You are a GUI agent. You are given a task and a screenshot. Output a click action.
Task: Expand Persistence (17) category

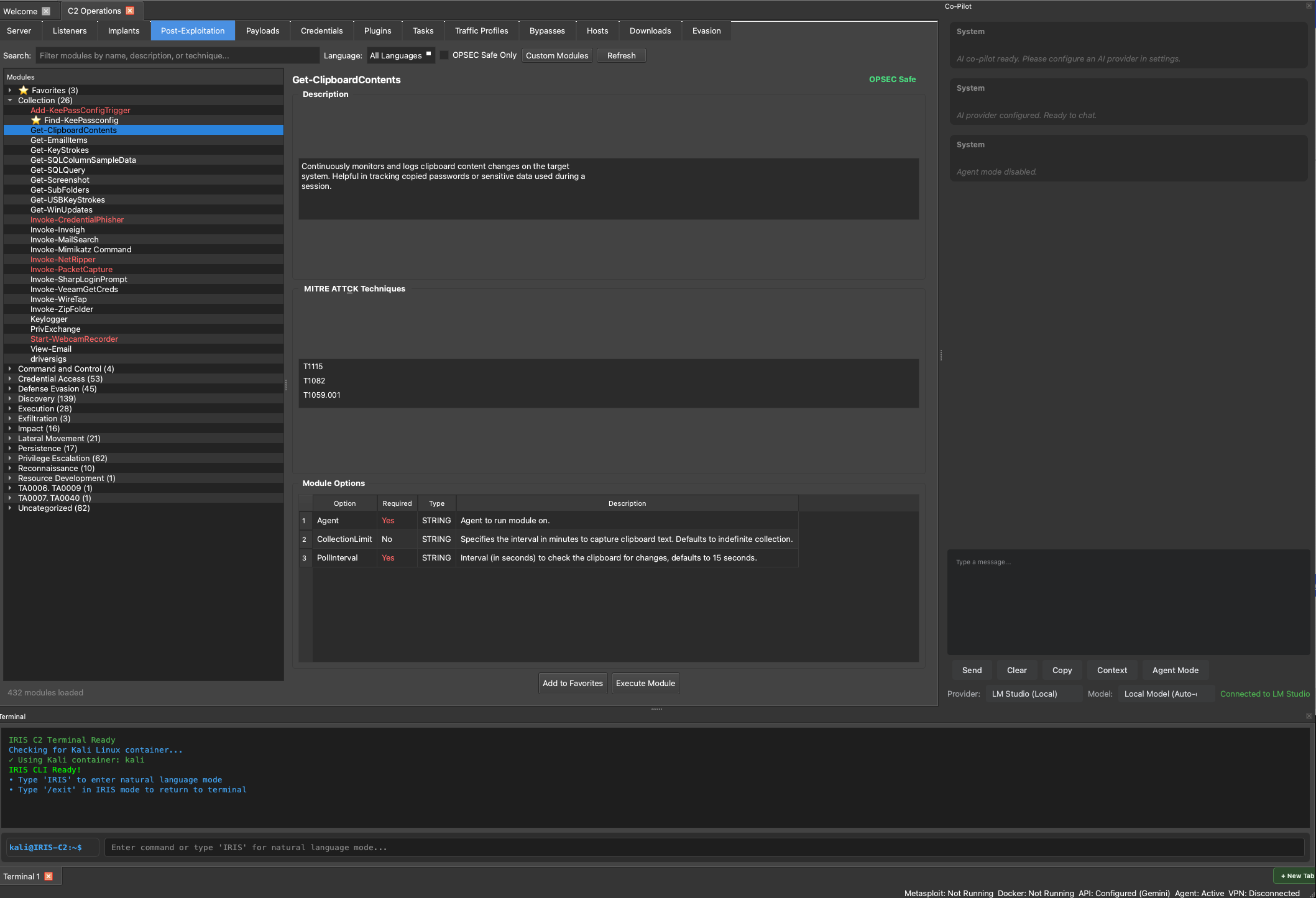point(10,448)
